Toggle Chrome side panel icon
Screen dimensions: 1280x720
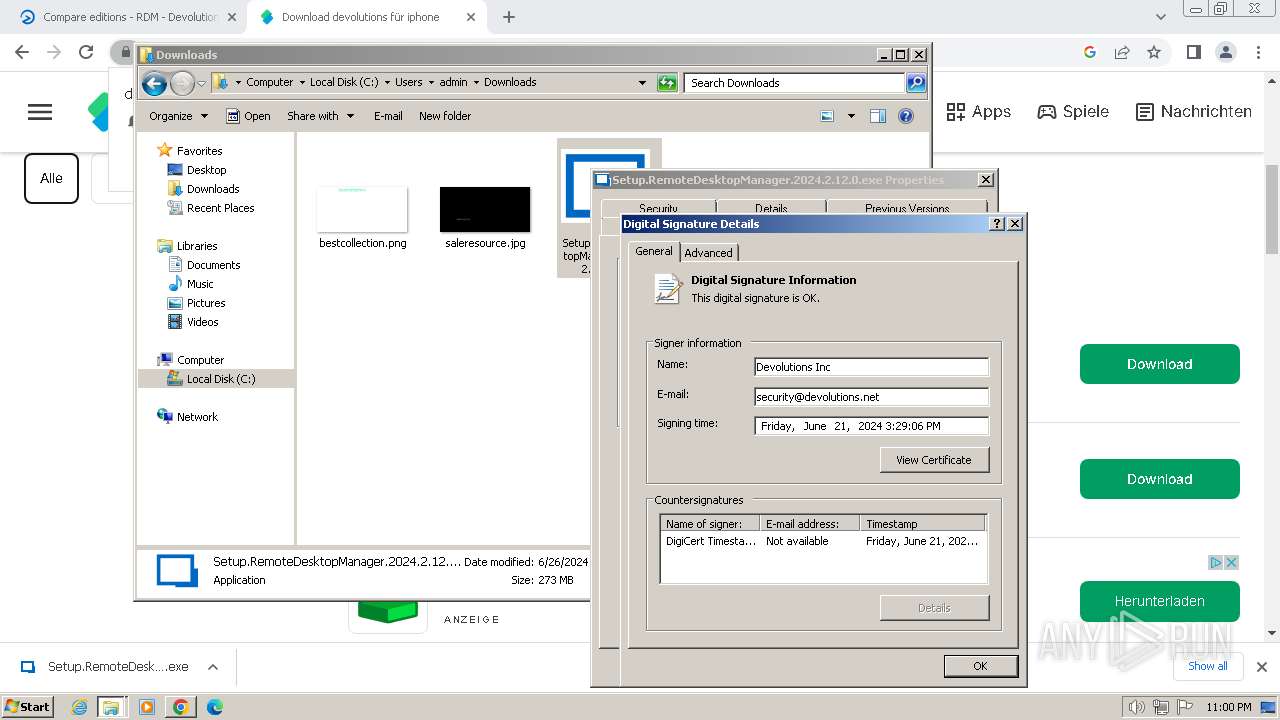click(x=1193, y=52)
